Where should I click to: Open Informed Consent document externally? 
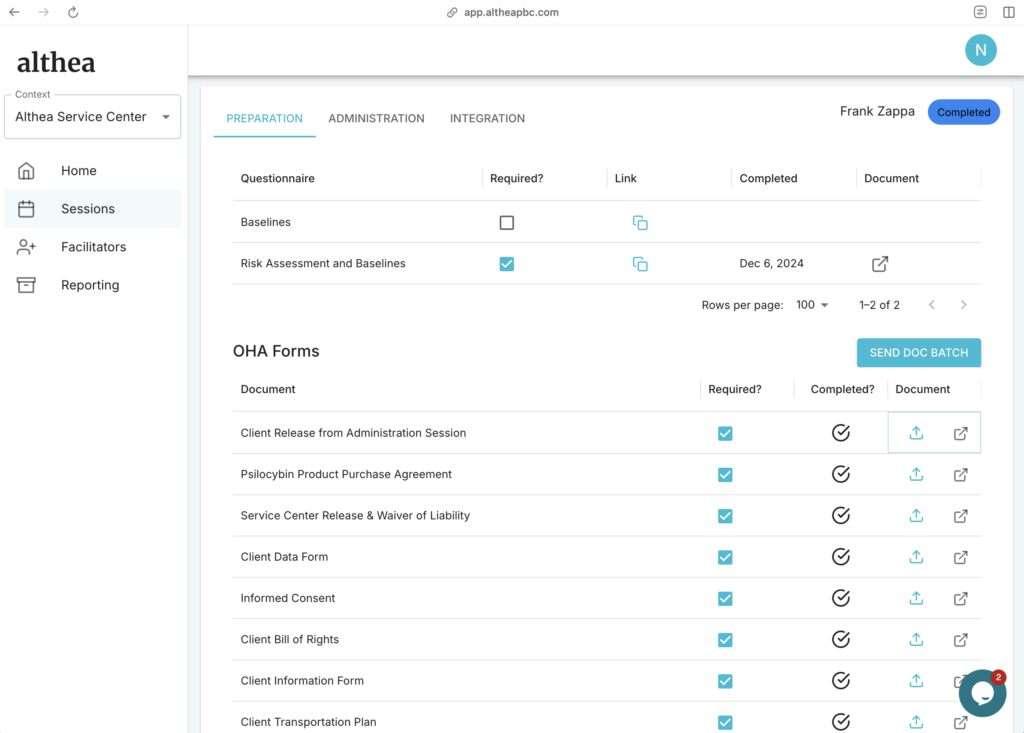pos(961,598)
